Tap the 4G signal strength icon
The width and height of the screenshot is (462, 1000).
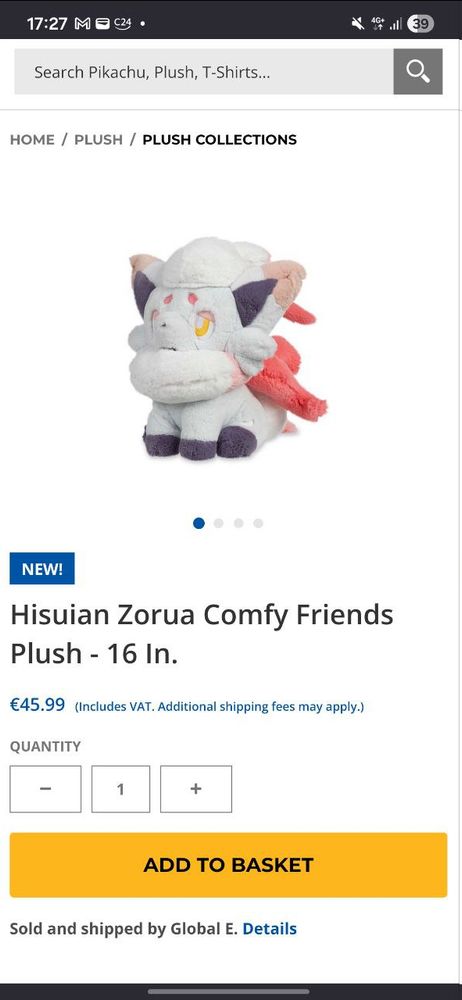pos(386,24)
